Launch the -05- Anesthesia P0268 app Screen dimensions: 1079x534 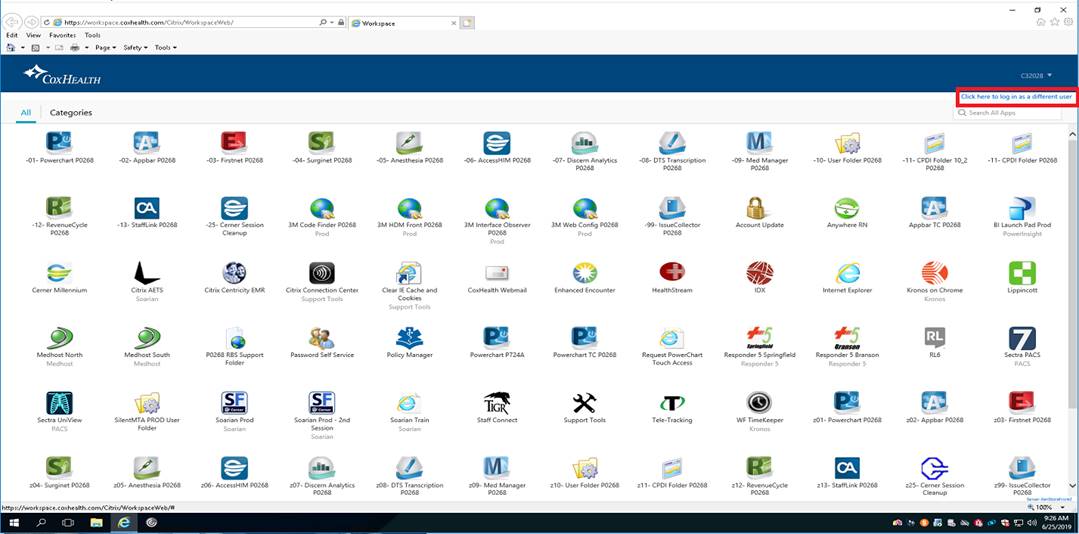pyautogui.click(x=409, y=142)
